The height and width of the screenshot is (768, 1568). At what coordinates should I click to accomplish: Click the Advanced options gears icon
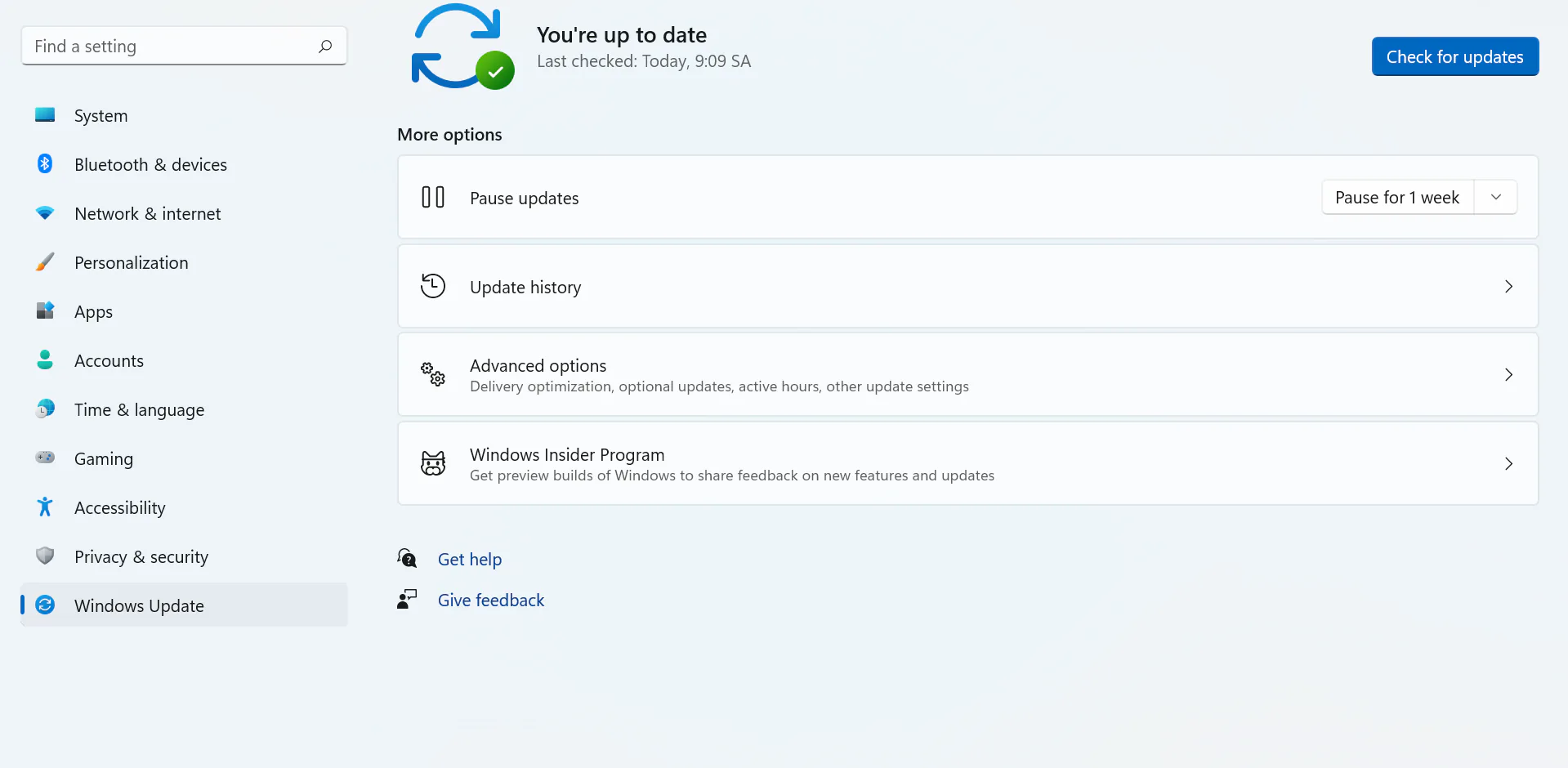pos(433,374)
